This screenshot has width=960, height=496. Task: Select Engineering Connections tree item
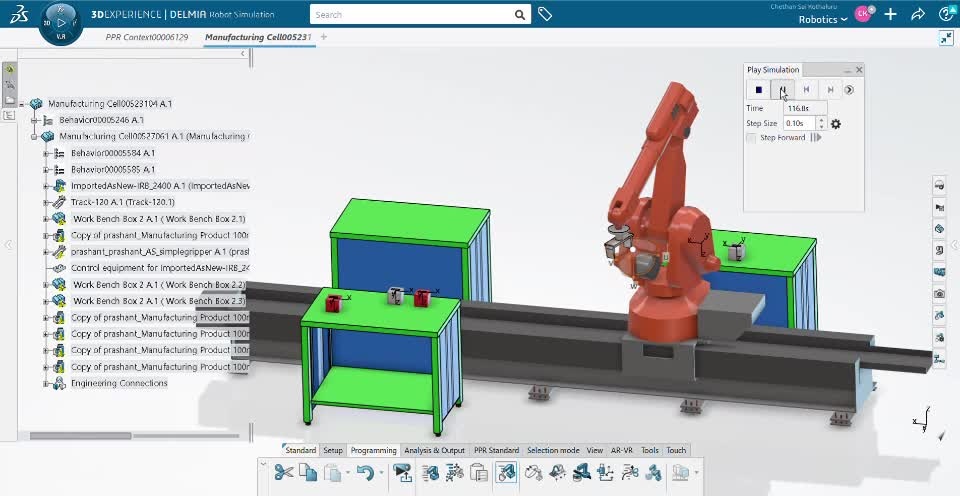point(119,383)
